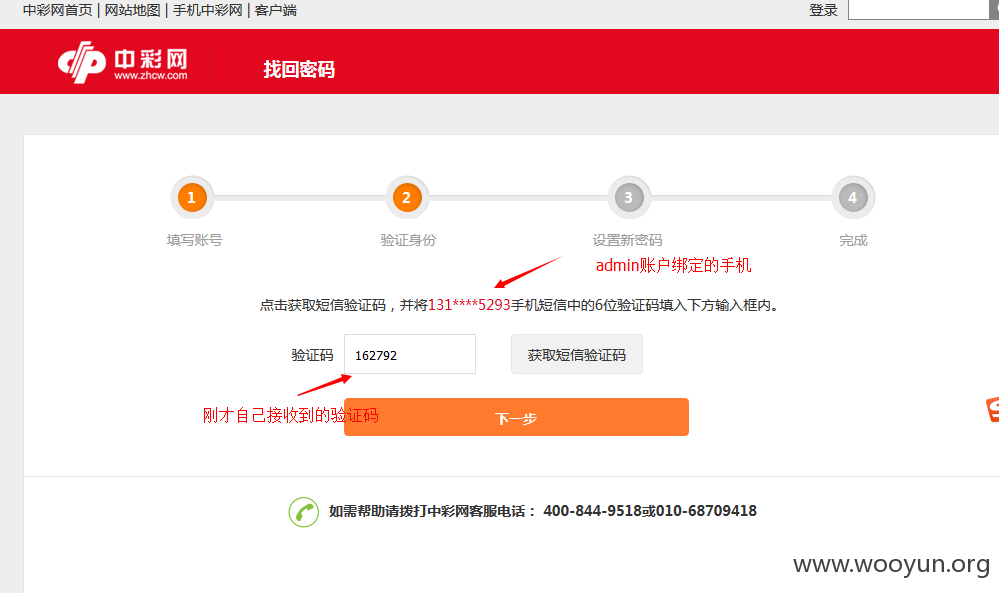999x593 pixels.
Task: Click the 验证码 input field containing 162792
Action: pos(410,354)
